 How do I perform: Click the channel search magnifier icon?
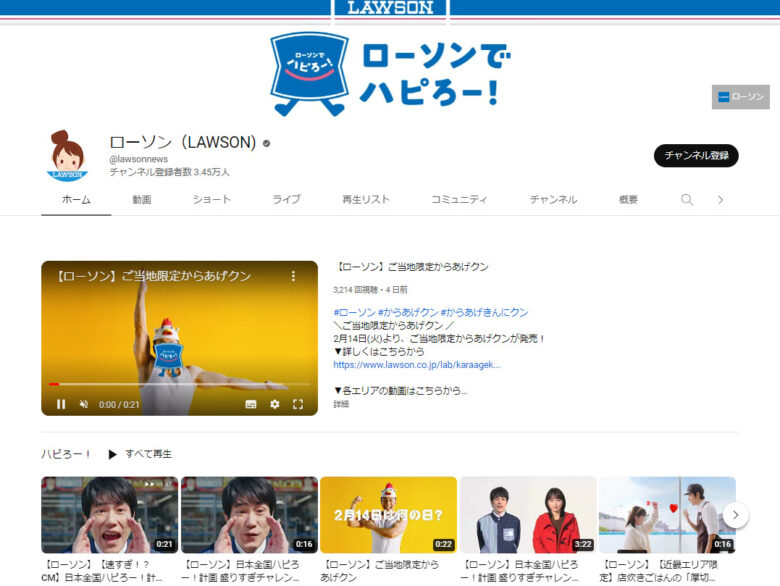(x=687, y=200)
